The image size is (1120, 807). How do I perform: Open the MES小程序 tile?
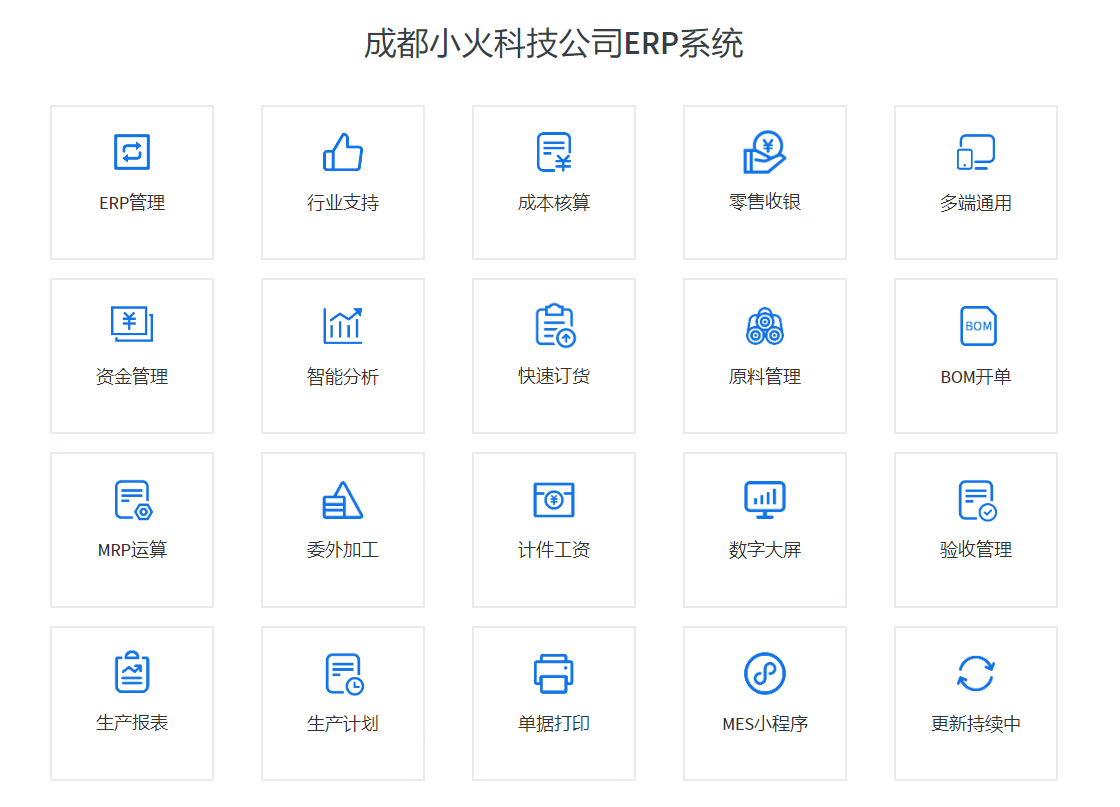tap(765, 703)
